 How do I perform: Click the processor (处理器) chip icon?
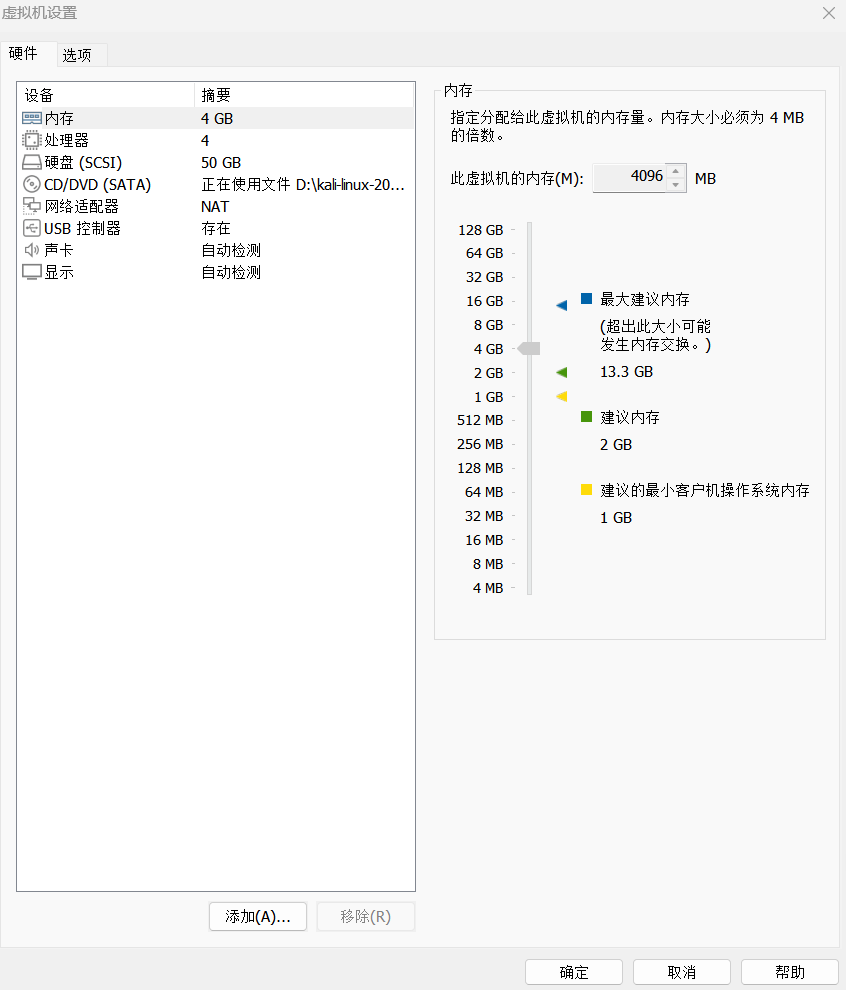click(x=32, y=140)
